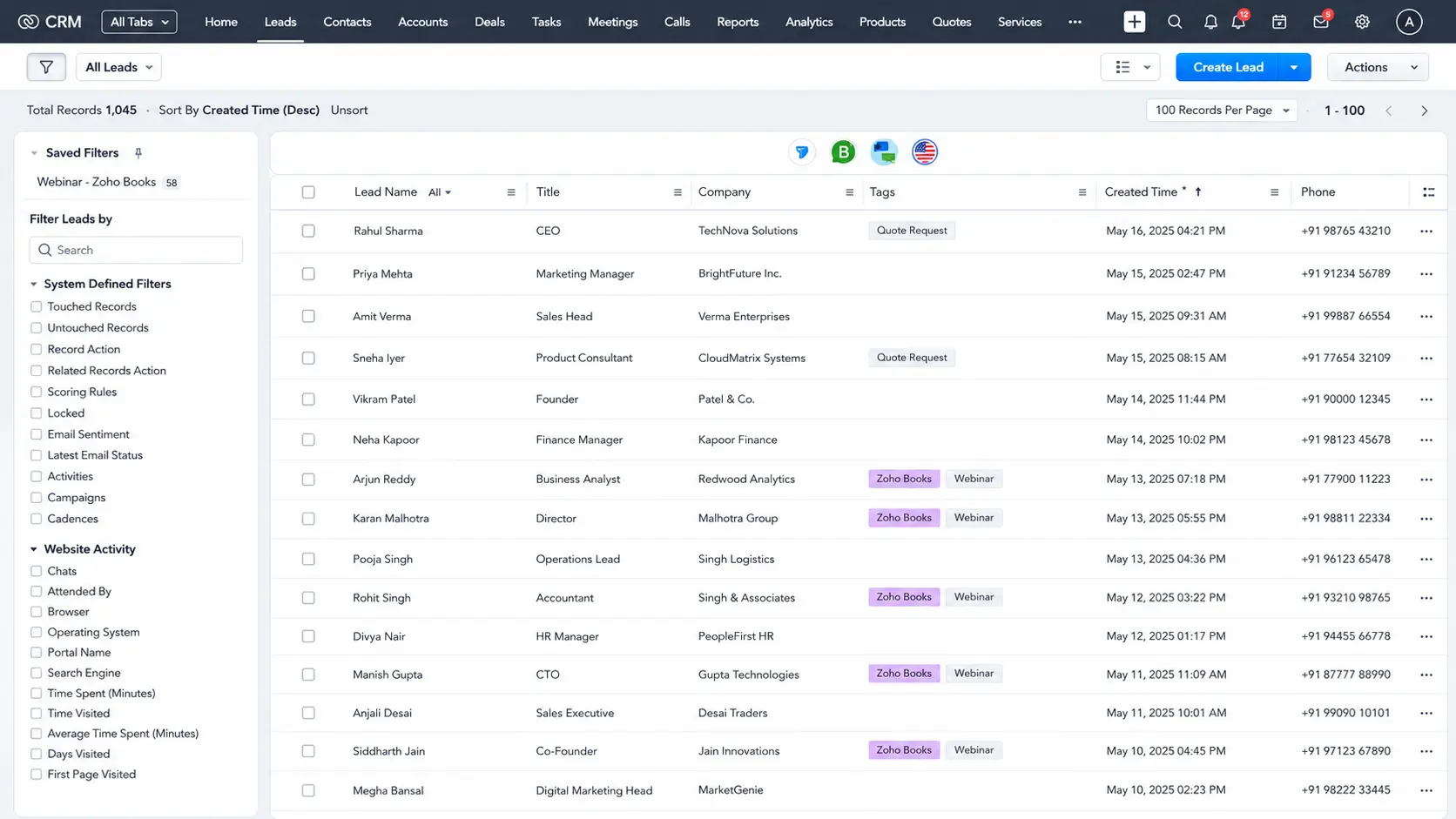Open the Actions dropdown
The image size is (1456, 819).
pyautogui.click(x=1378, y=67)
